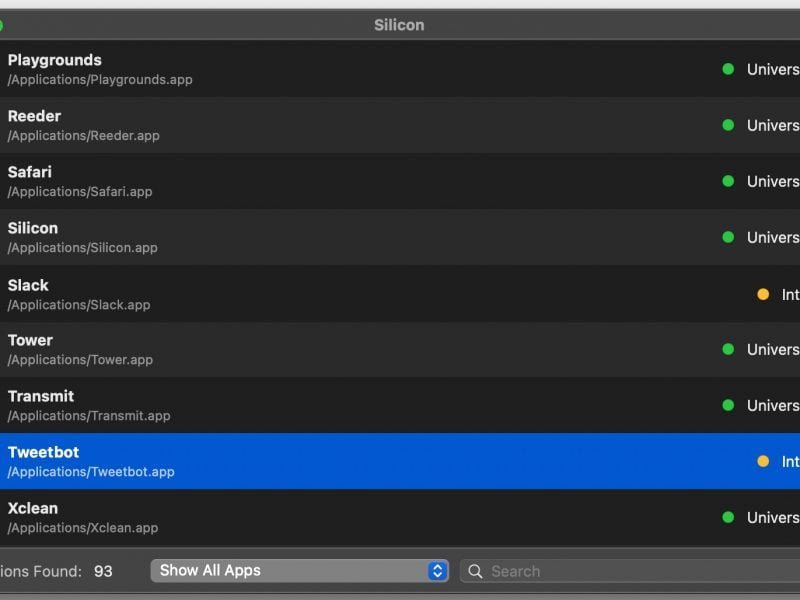Click the yellow status dot for Slack
This screenshot has height=600, width=800.
(763, 294)
